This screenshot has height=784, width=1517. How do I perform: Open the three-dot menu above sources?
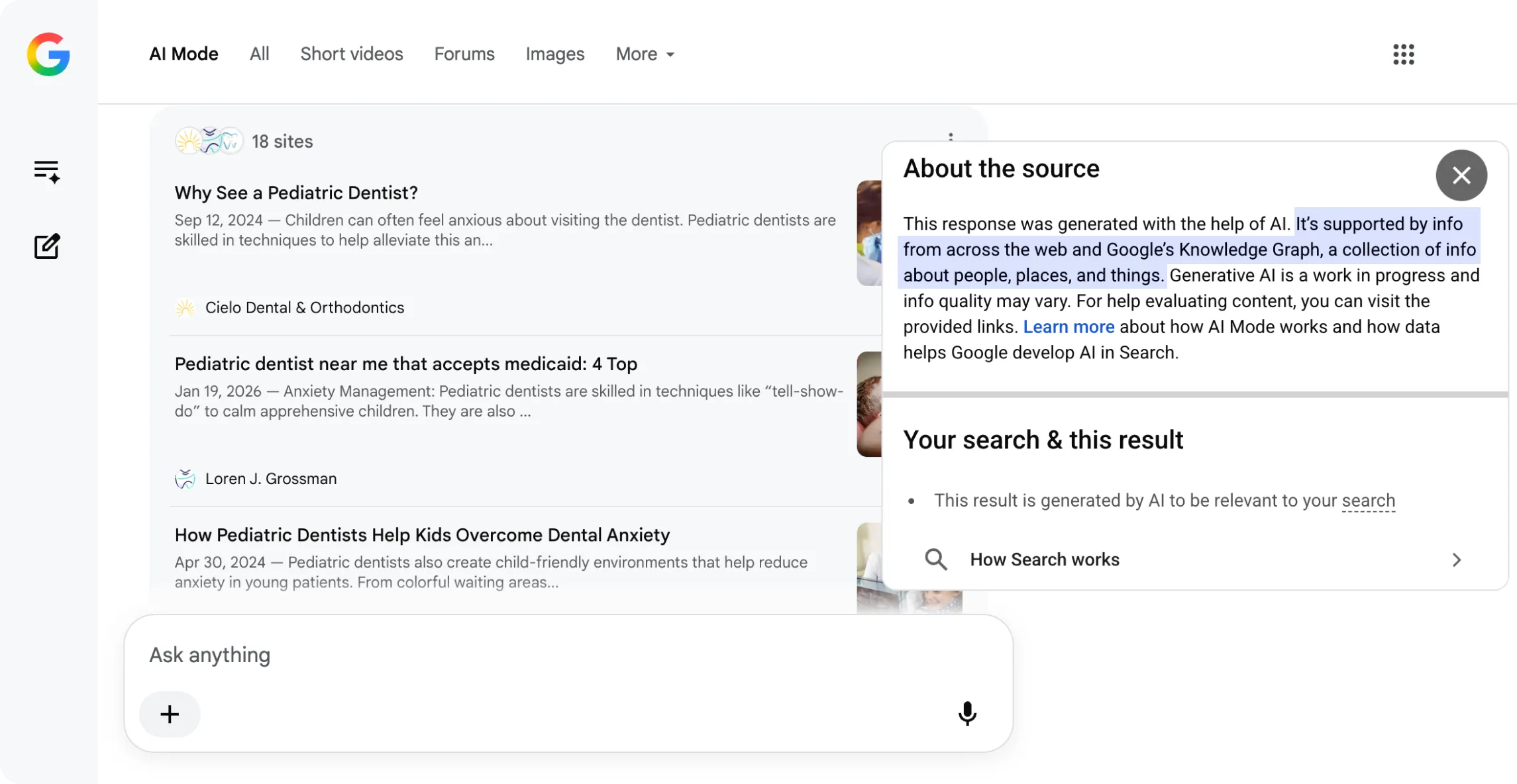pyautogui.click(x=951, y=137)
